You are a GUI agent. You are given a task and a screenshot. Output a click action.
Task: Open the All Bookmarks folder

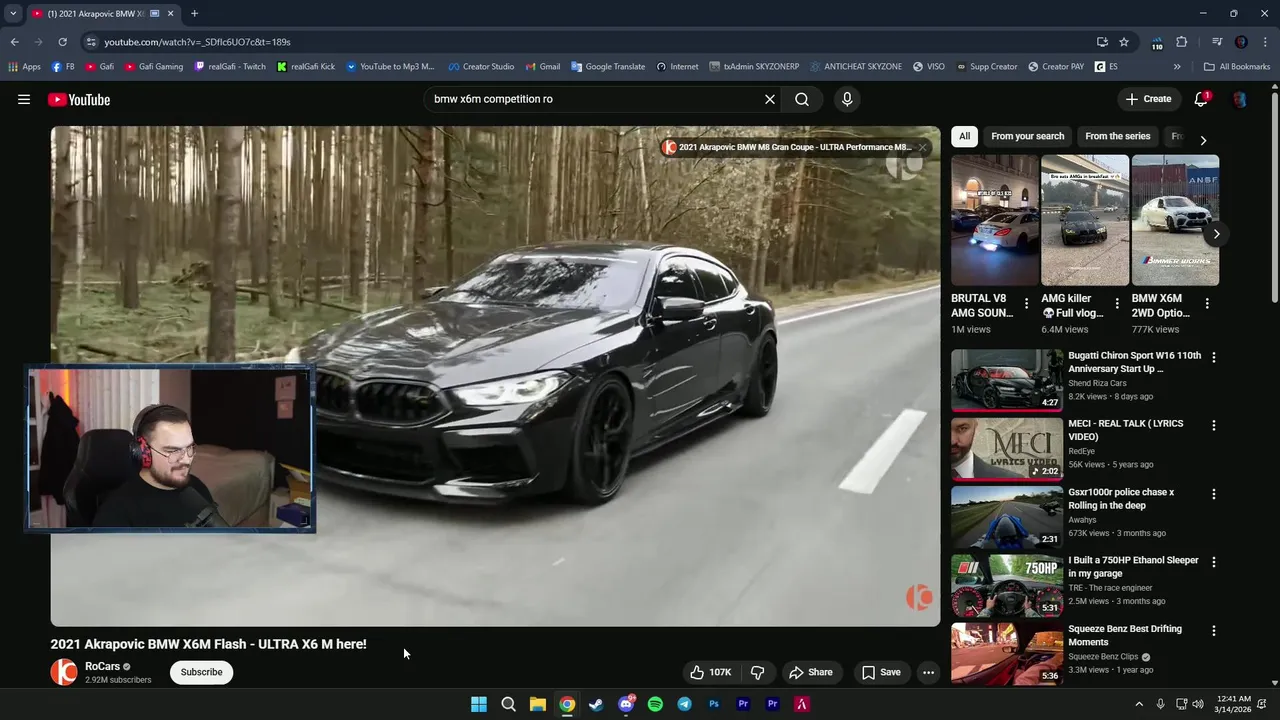[1237, 67]
